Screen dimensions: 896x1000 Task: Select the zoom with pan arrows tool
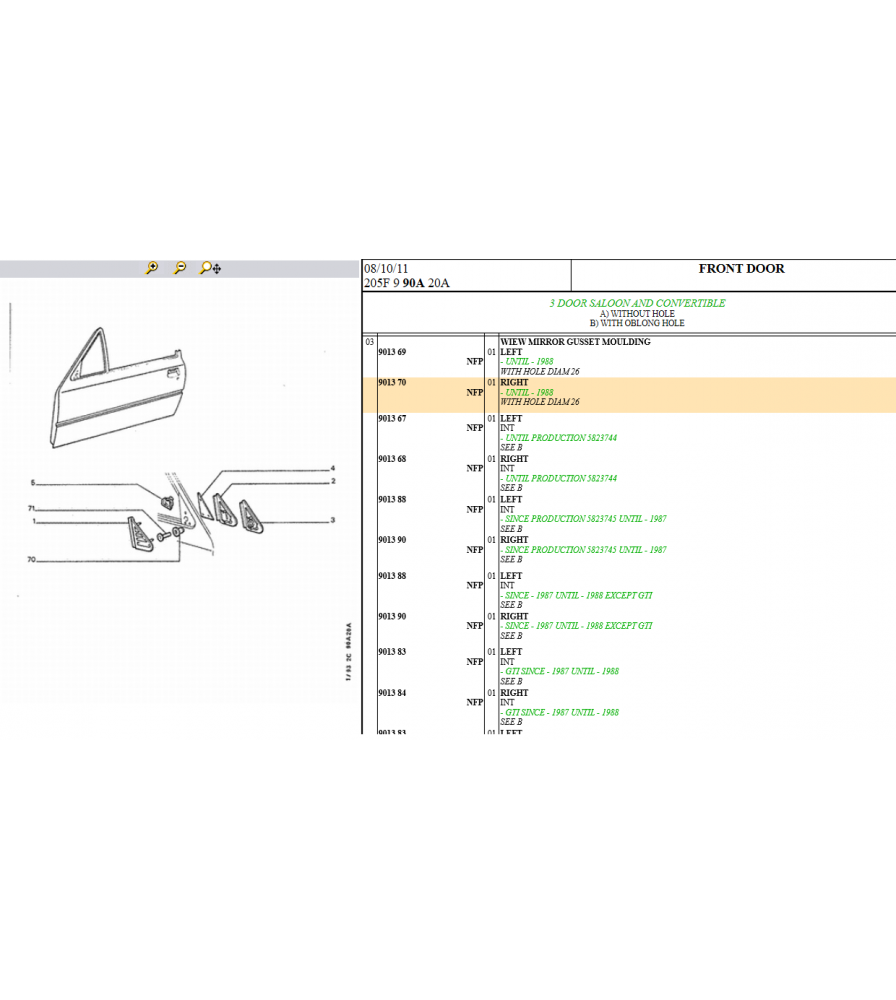210,268
